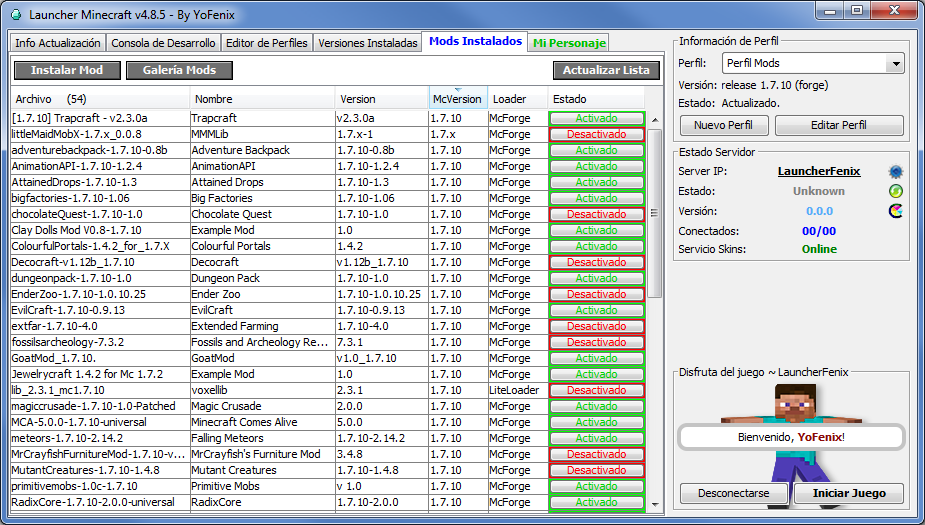
Task: Select Mods Instalados tab
Action: (x=475, y=41)
